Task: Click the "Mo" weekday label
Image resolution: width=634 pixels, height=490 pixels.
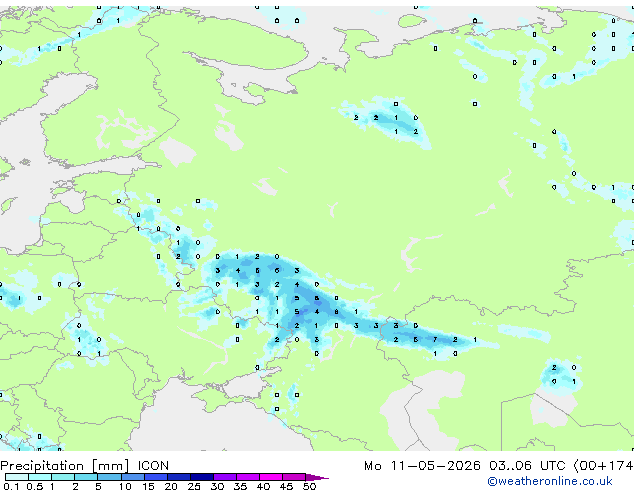Action: pyautogui.click(x=372, y=466)
